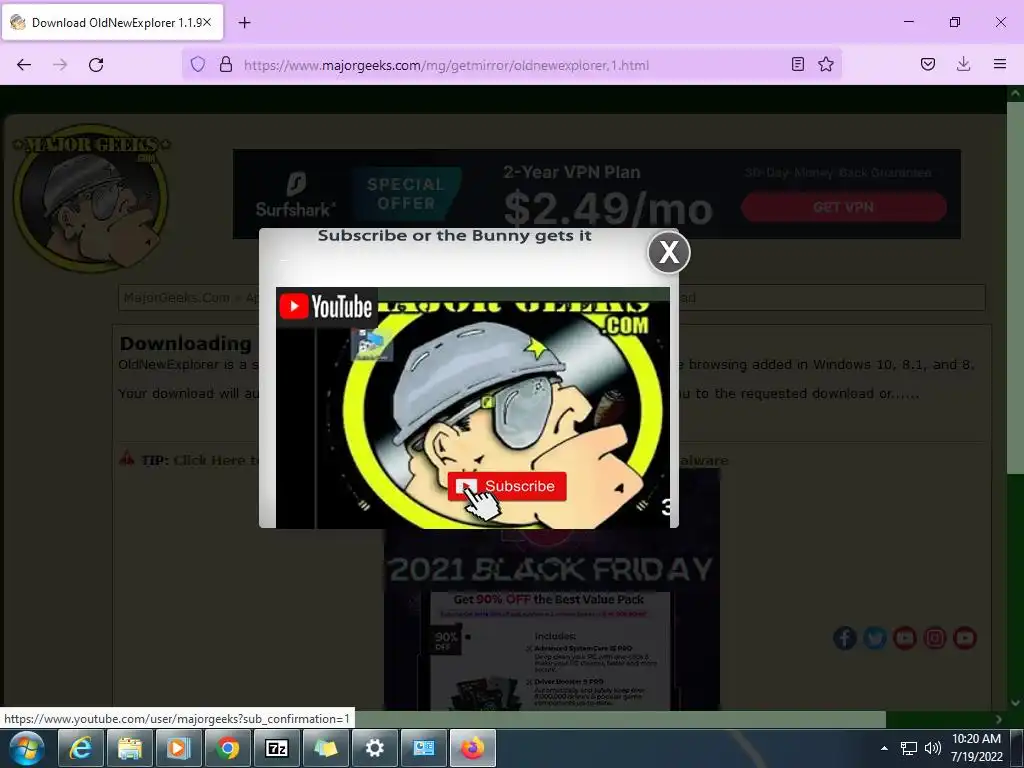This screenshot has height=768, width=1024.
Task: Click the Surfshark SPECIAL OFFER banner badge
Action: (406, 194)
